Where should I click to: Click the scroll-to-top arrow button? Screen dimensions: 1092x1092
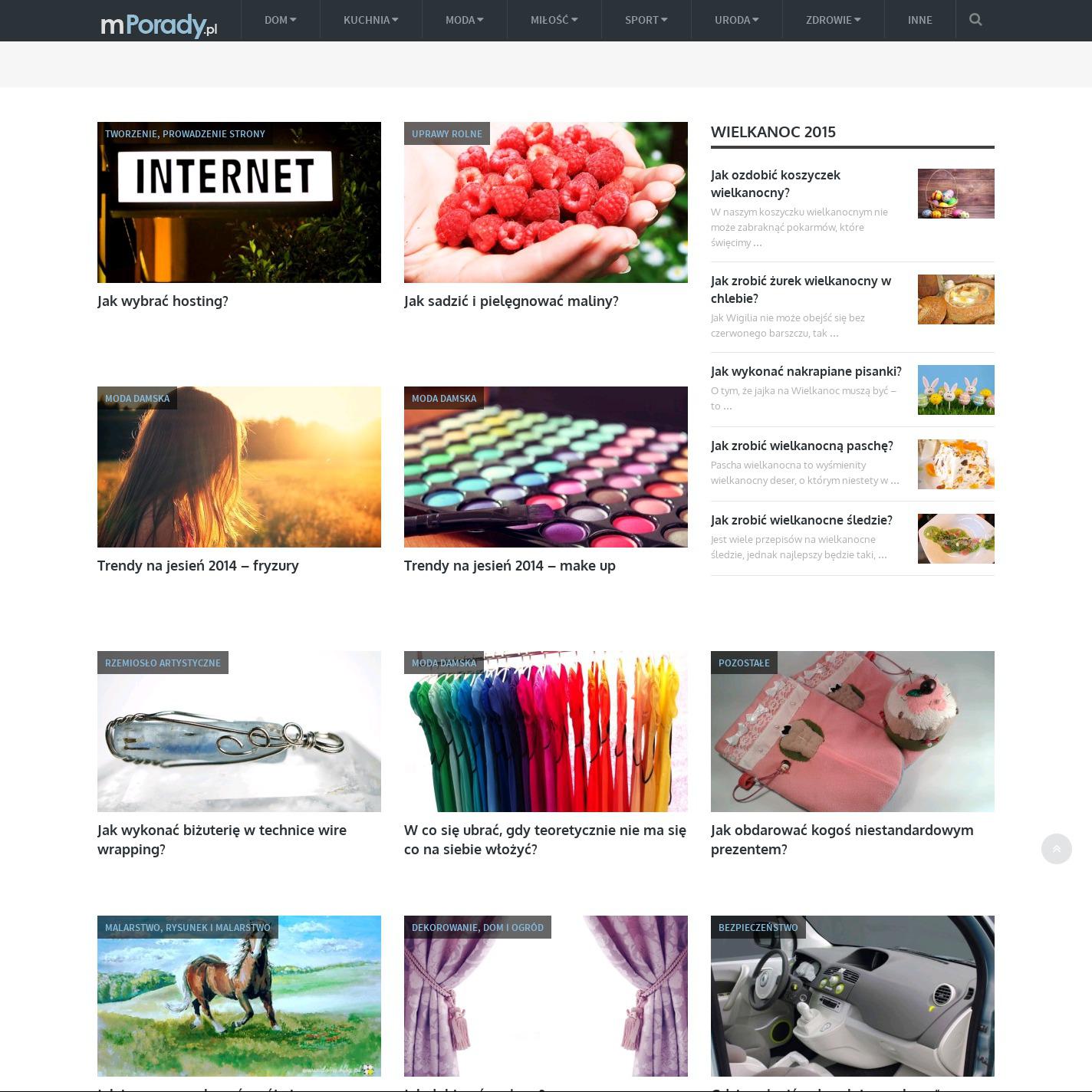tap(1056, 848)
